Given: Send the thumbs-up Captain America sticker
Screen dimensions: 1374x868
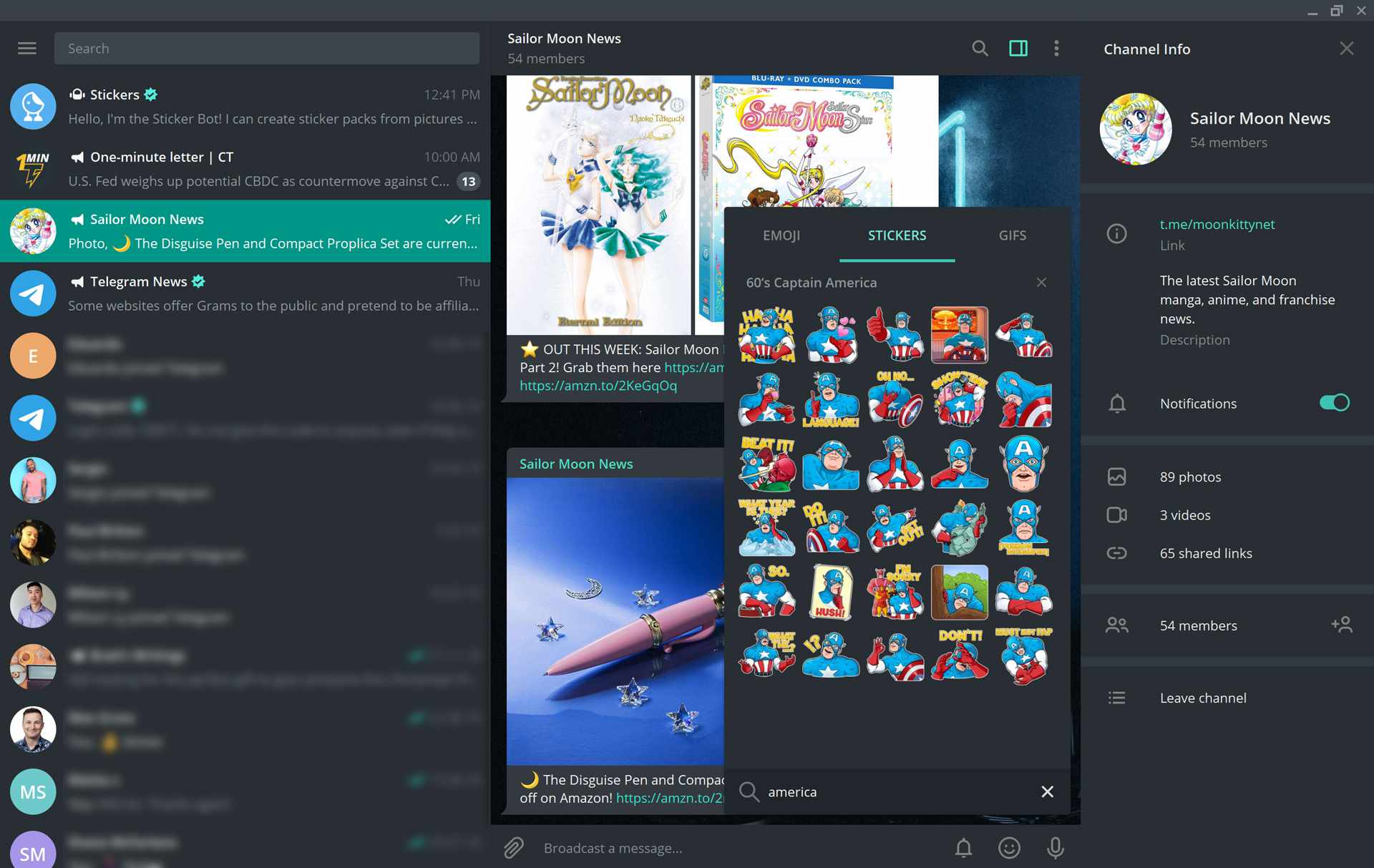Looking at the screenshot, I should pyautogui.click(x=895, y=335).
